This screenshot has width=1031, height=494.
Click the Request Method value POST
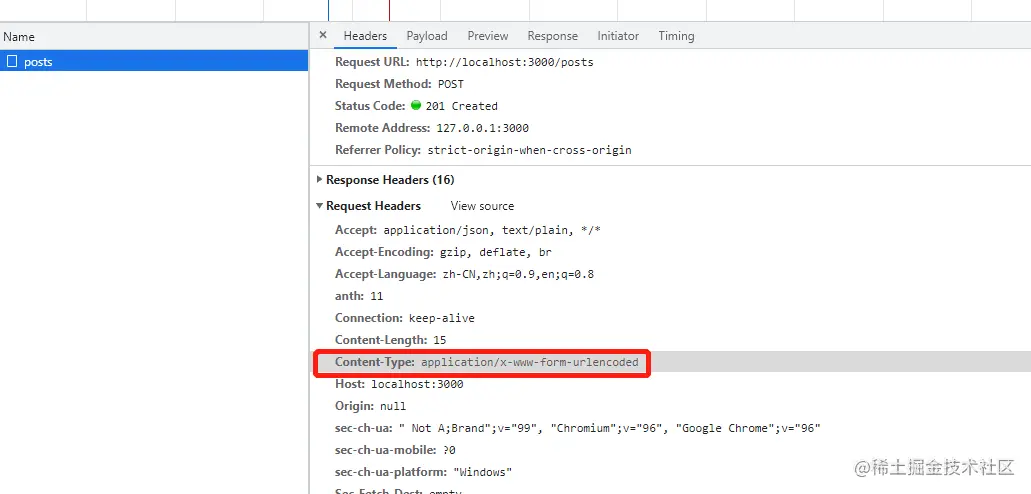click(x=451, y=84)
